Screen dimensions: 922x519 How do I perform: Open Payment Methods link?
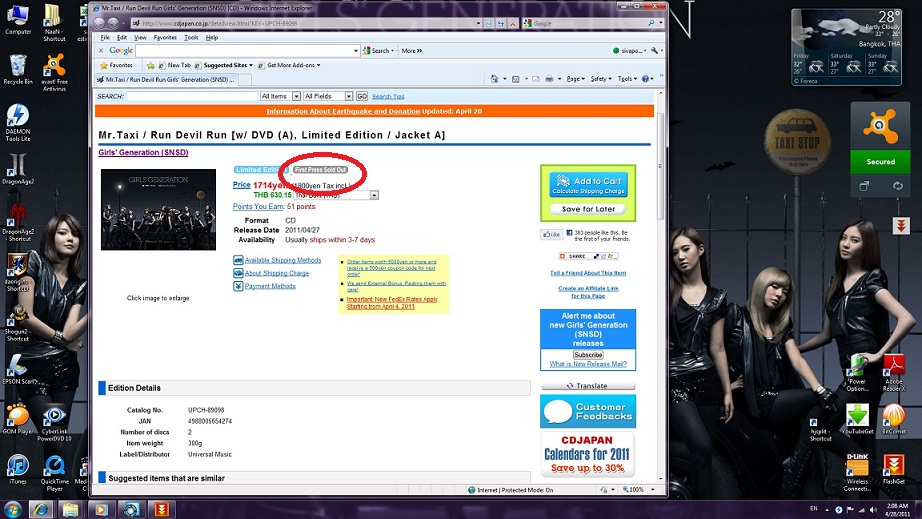pos(270,286)
